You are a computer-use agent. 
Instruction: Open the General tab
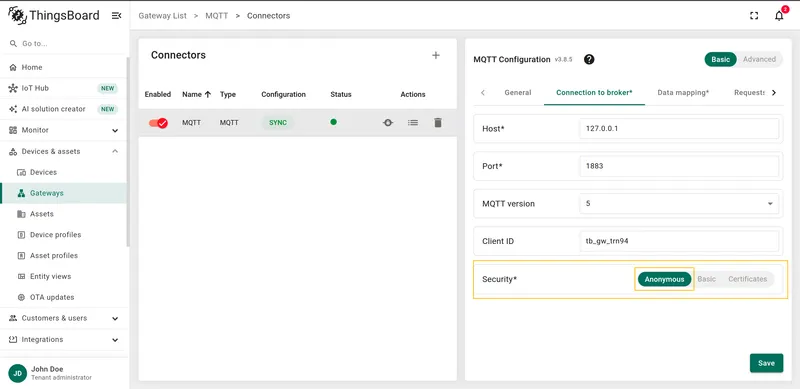click(x=518, y=92)
